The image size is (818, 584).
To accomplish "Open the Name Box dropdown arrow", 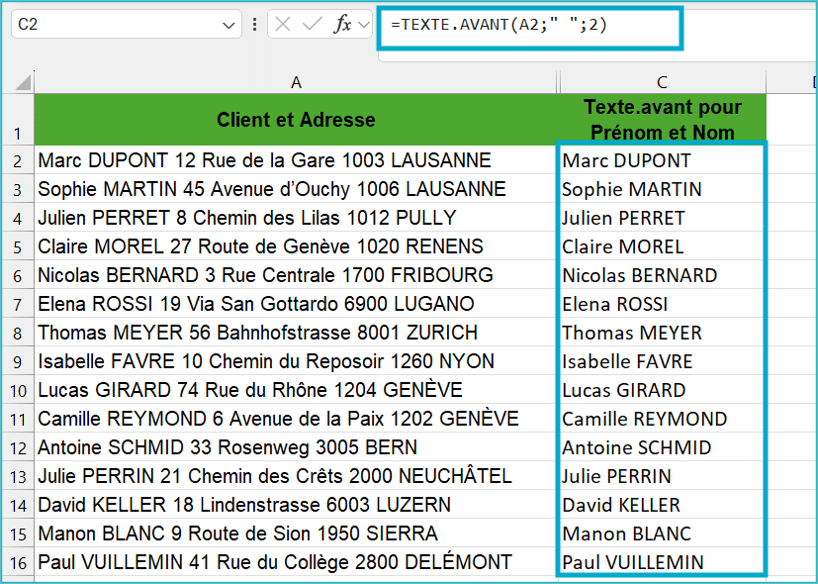I will click(228, 25).
